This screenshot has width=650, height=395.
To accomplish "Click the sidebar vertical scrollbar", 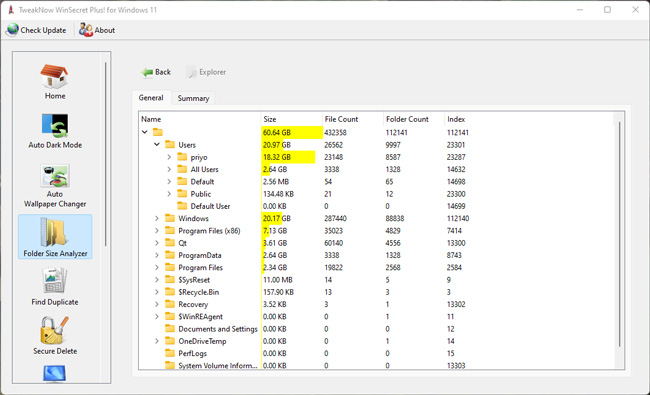I will [x=106, y=154].
